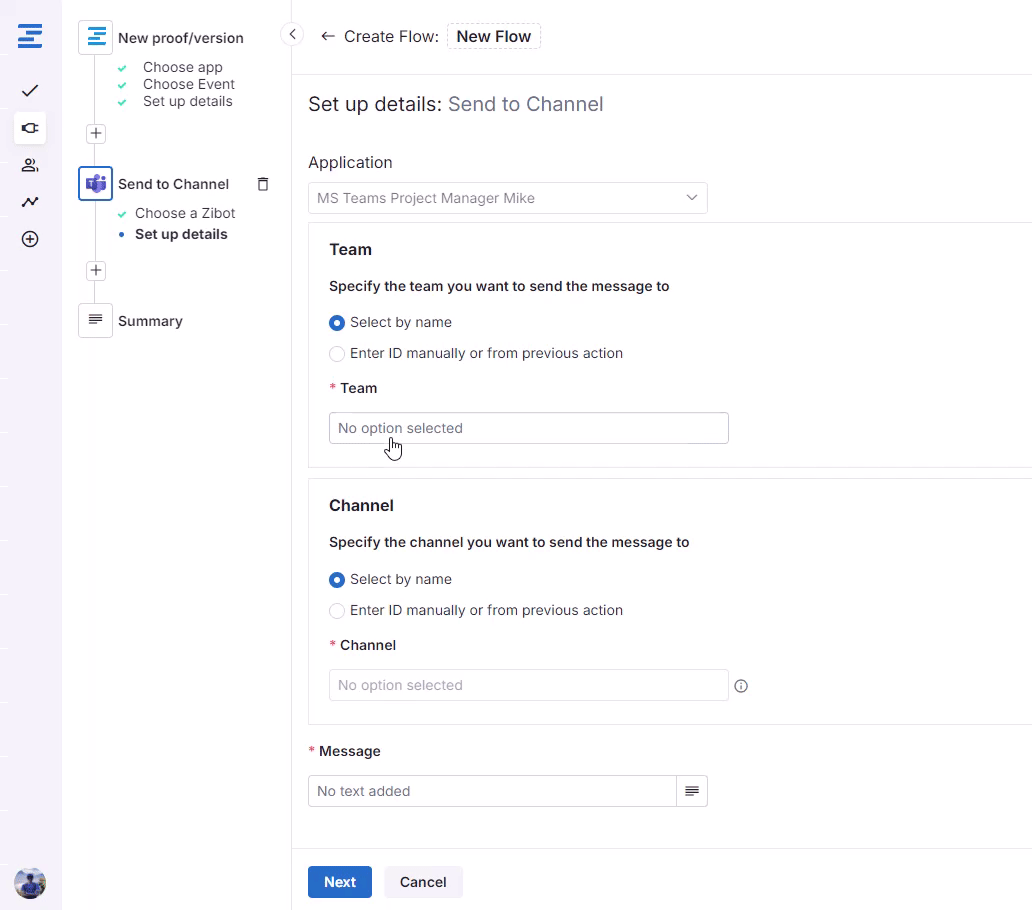Open the Team selection dropdown

click(528, 428)
